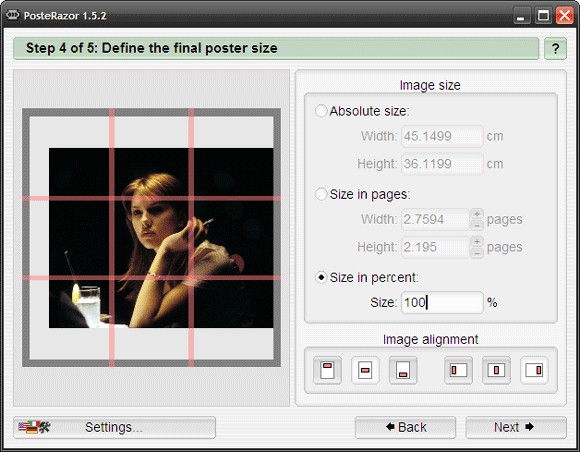Image resolution: width=580 pixels, height=452 pixels.
Task: Click the percent Size input field
Action: pos(442,303)
